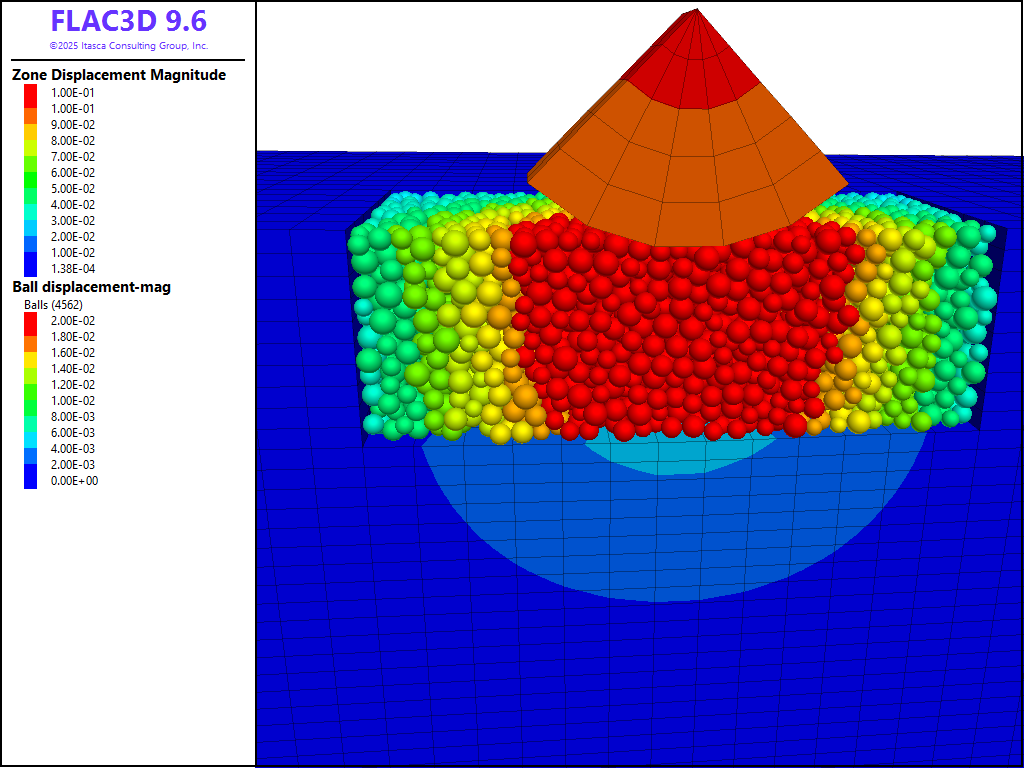Pick the 8.00E-03 ball legend swatch
The image size is (1024, 768).
click(x=31, y=416)
